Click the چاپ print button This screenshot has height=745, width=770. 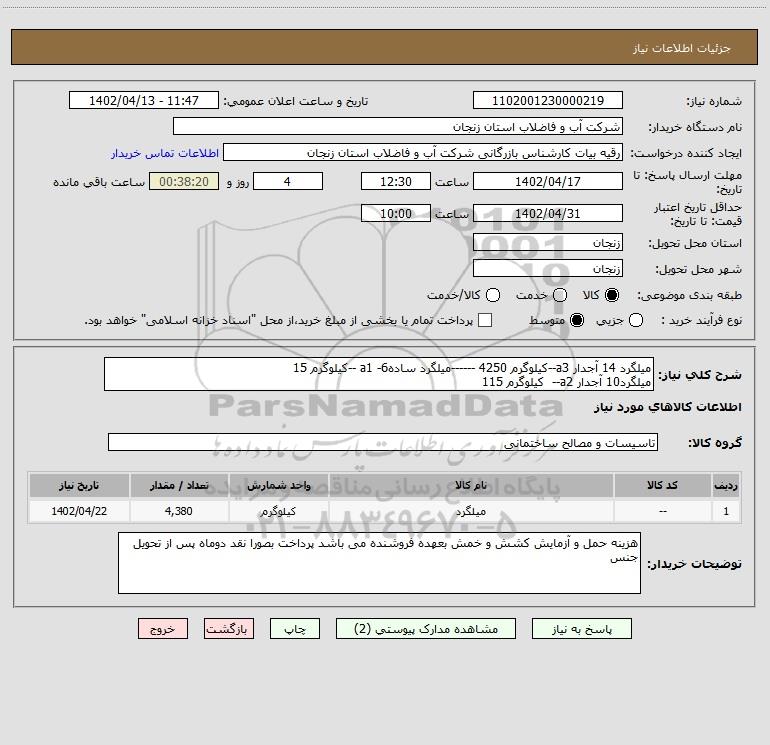tap(295, 629)
